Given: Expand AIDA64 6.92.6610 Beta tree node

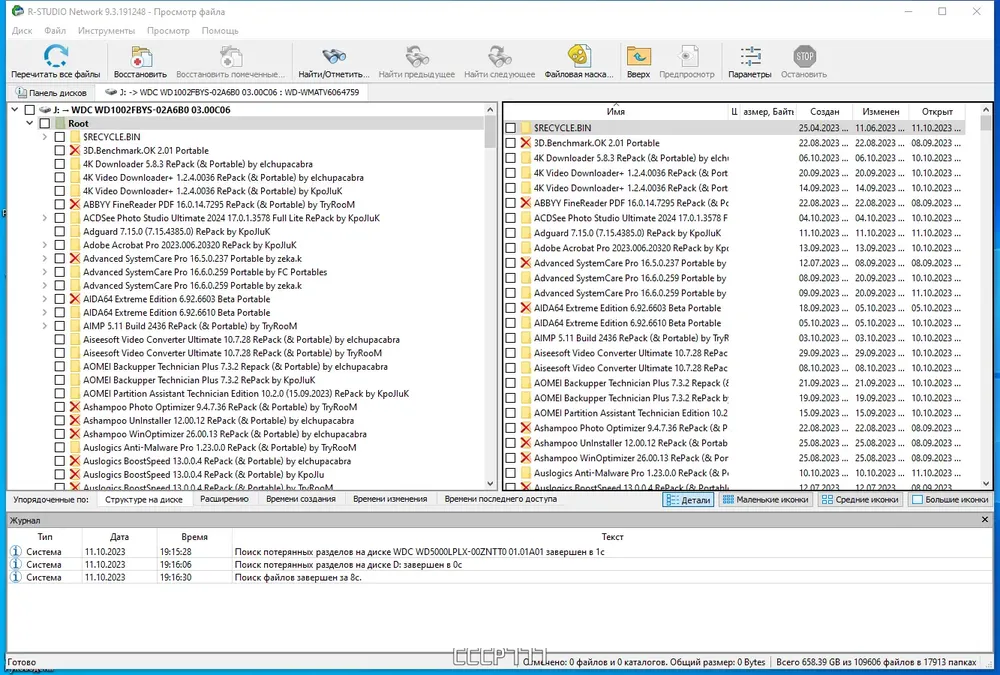Looking at the screenshot, I should coord(45,313).
